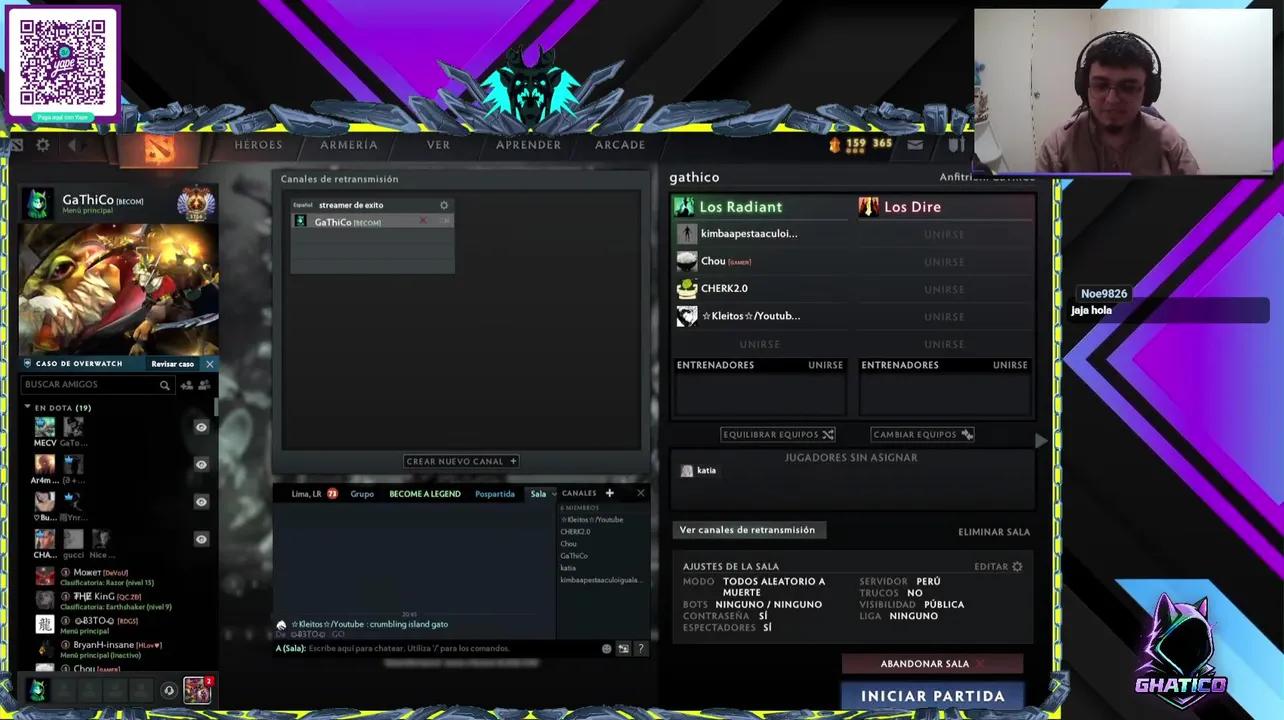This screenshot has width=1284, height=720.
Task: Expand the side panel arrow beside lobby
Action: (x=1041, y=441)
